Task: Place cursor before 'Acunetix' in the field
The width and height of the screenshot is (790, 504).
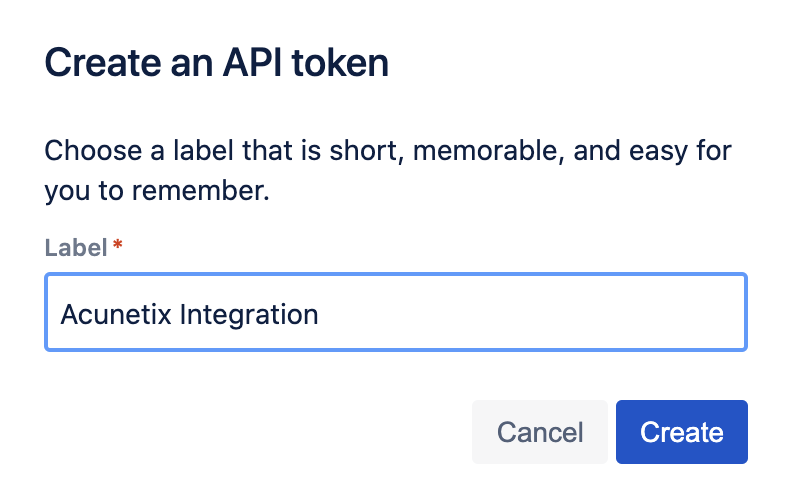Action: pos(61,314)
